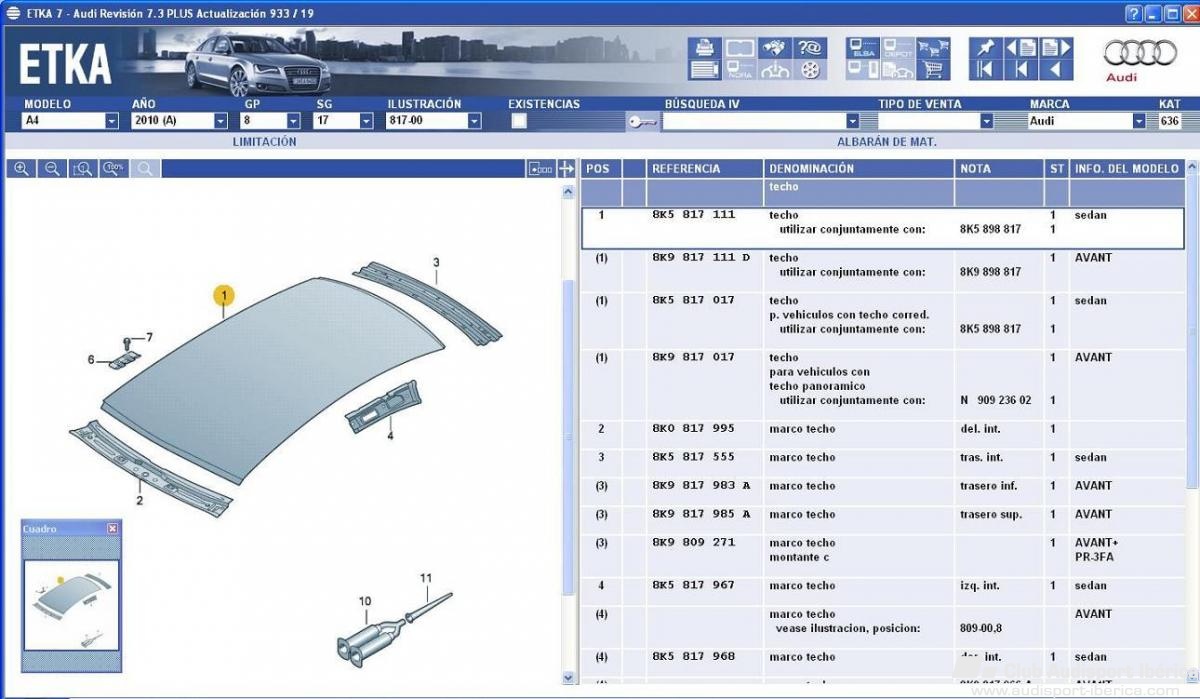1200x699 pixels.
Task: Select the zoom-area magnifier tool
Action: point(83,169)
